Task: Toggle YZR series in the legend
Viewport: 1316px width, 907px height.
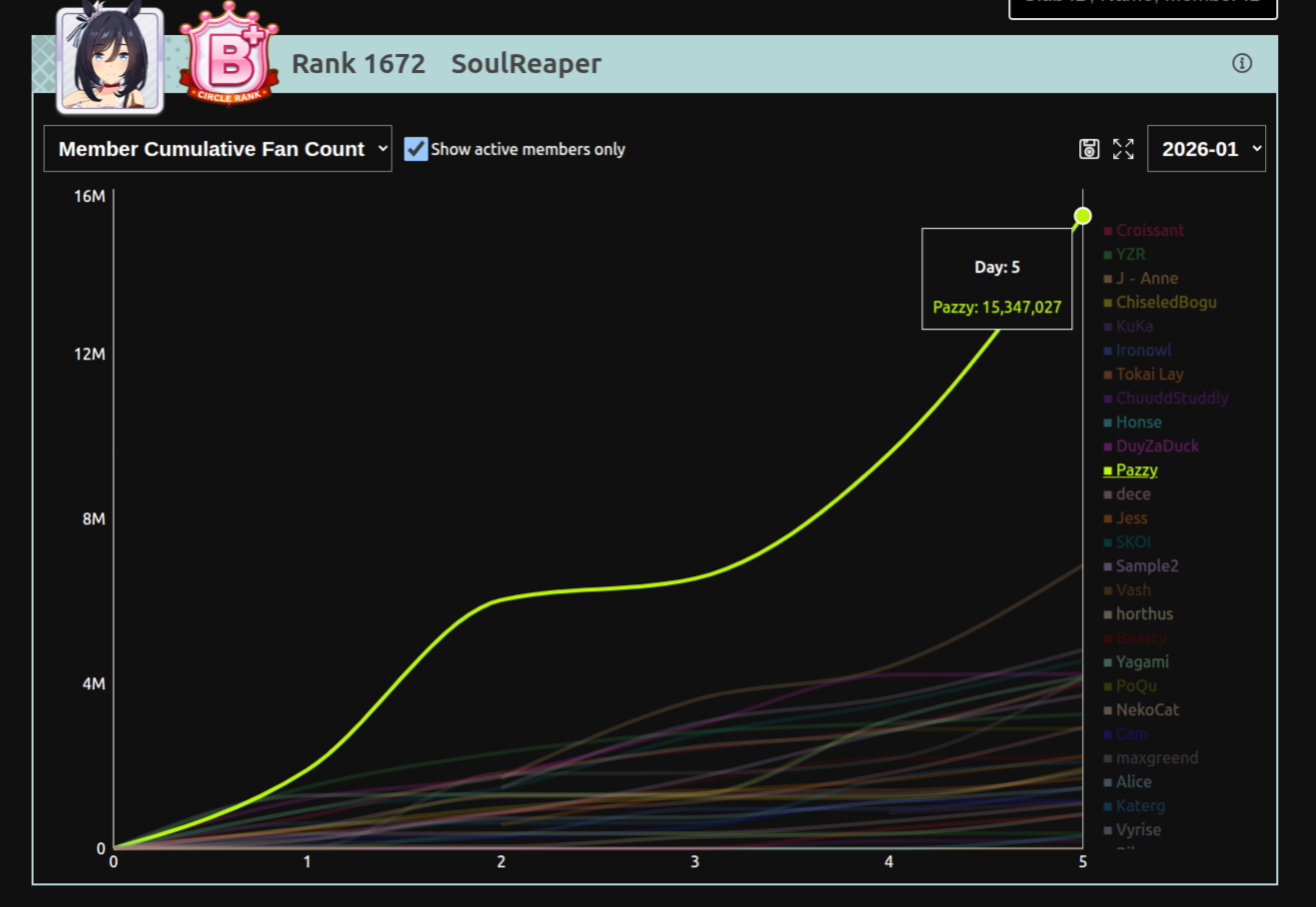Action: click(1124, 254)
